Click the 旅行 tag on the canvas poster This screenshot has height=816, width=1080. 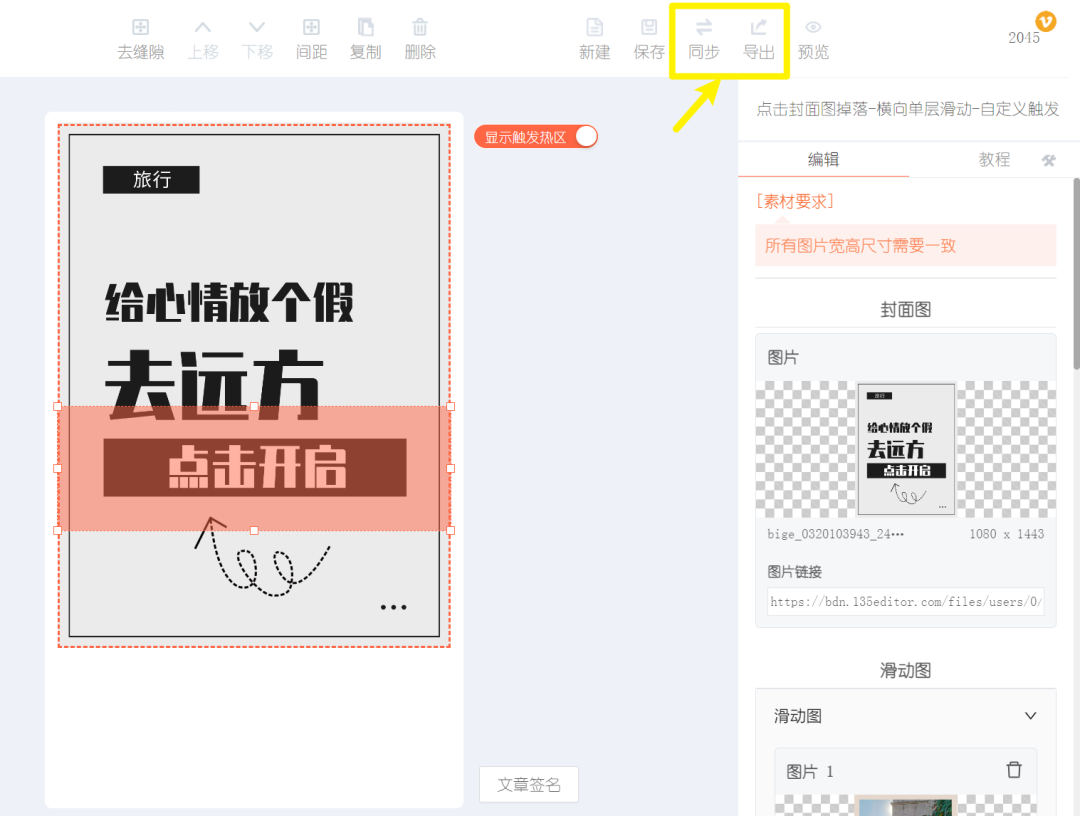pos(152,180)
